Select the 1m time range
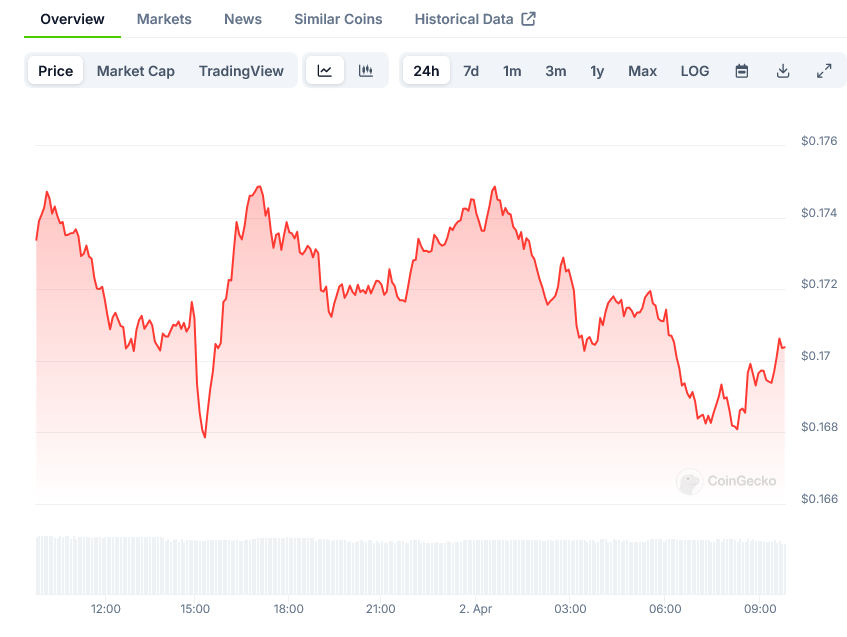This screenshot has height=637, width=847. (x=512, y=71)
